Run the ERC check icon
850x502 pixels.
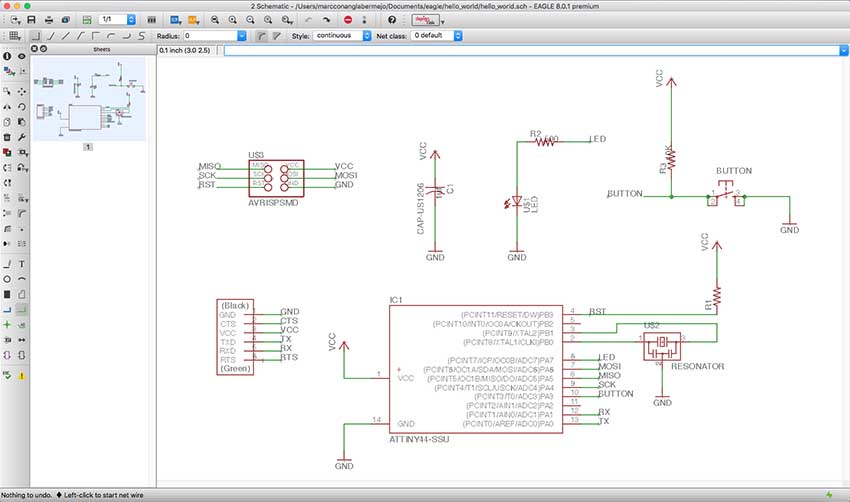[7, 375]
